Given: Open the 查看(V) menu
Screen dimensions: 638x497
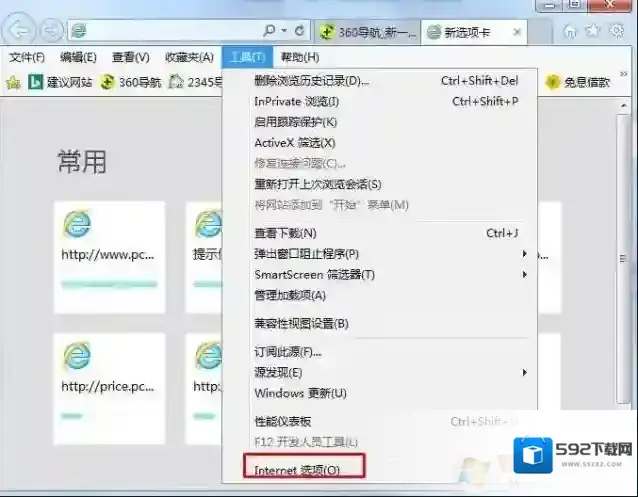Looking at the screenshot, I should (x=131, y=57).
